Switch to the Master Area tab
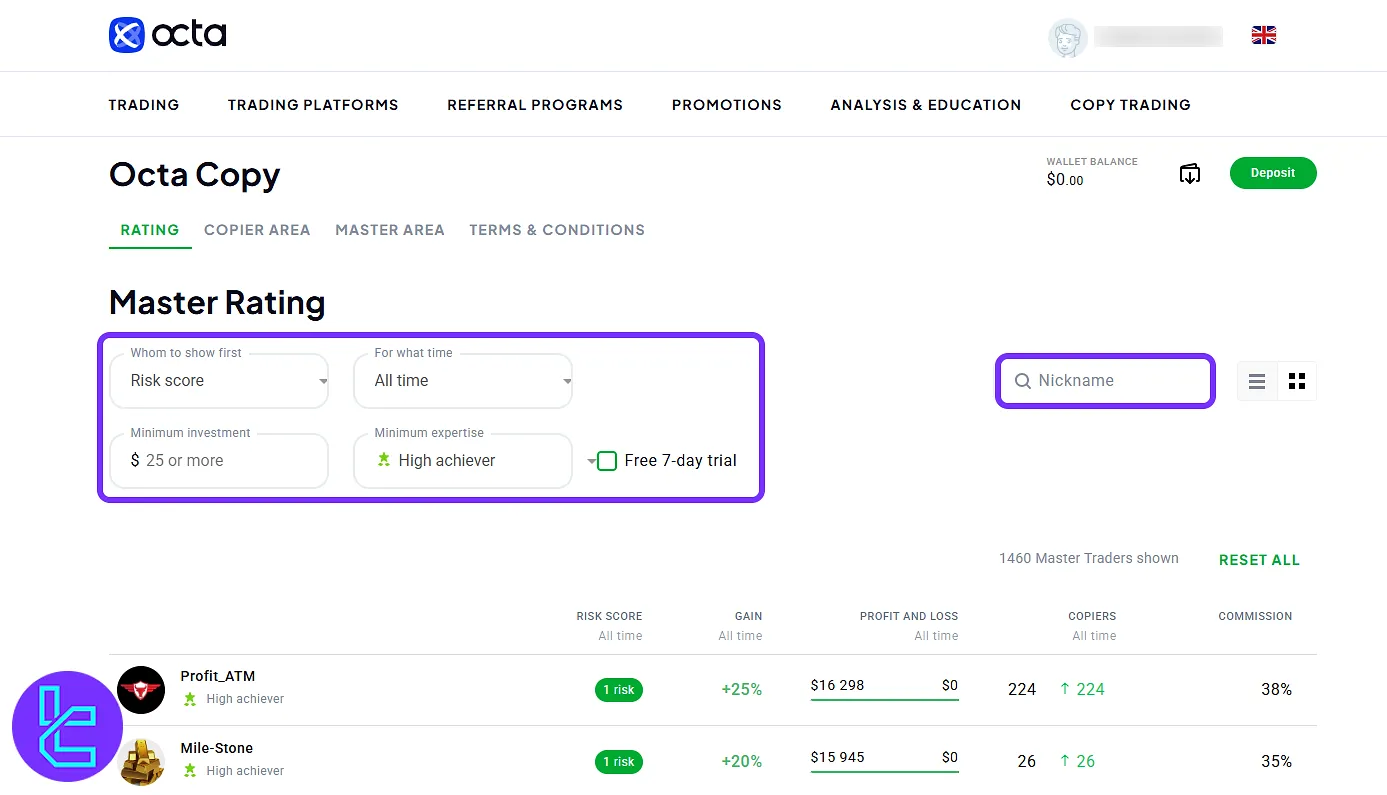1387x795 pixels. point(390,230)
